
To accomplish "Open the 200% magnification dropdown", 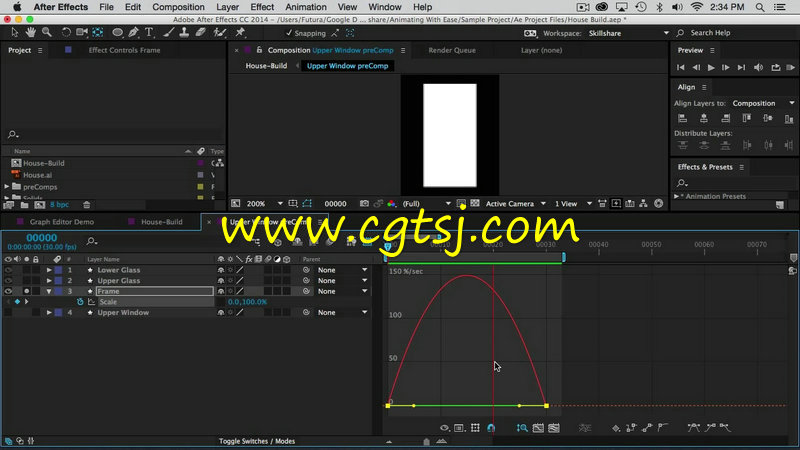I will 264,204.
